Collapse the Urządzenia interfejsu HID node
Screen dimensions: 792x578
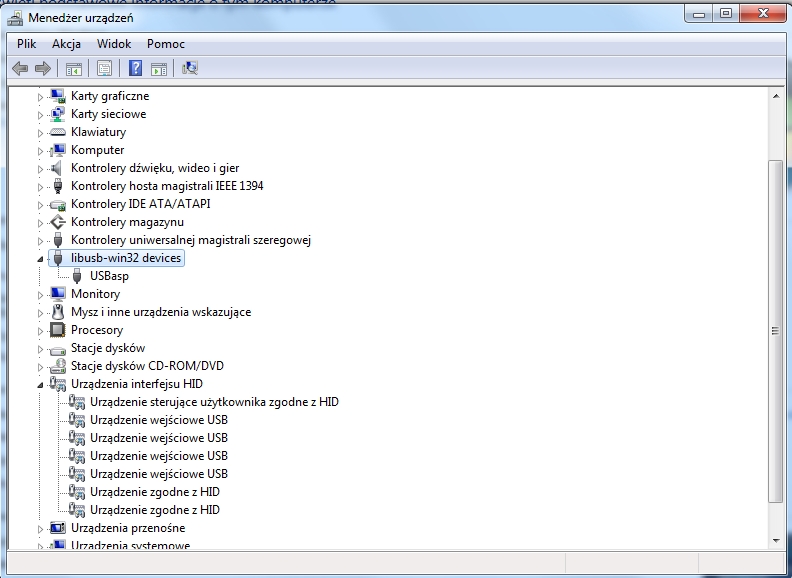pyautogui.click(x=40, y=385)
